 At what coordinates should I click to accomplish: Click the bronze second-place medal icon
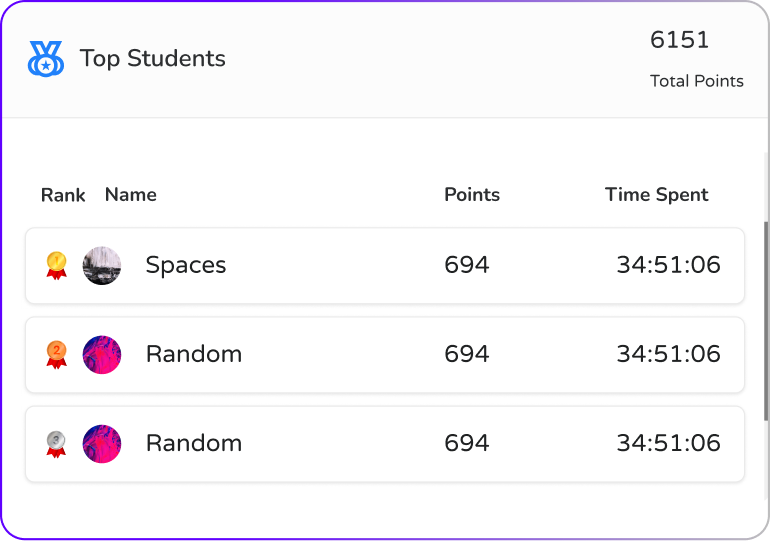pos(56,354)
